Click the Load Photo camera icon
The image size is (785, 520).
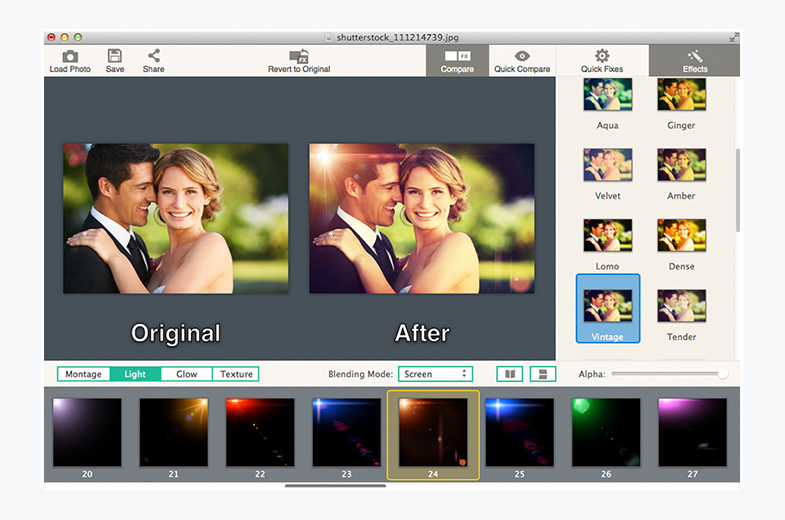click(70, 57)
